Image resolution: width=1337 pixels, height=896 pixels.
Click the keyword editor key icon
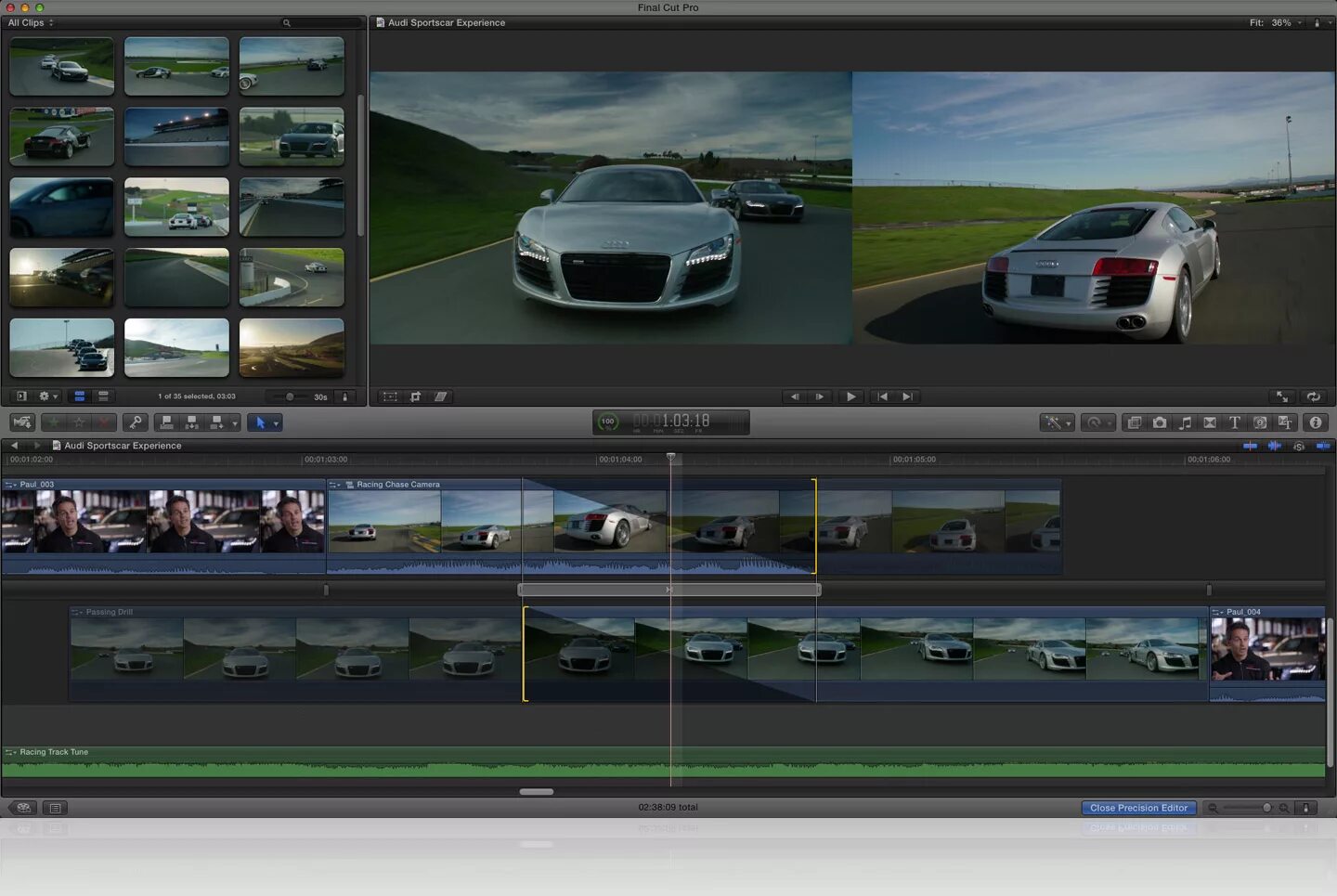pos(136,422)
